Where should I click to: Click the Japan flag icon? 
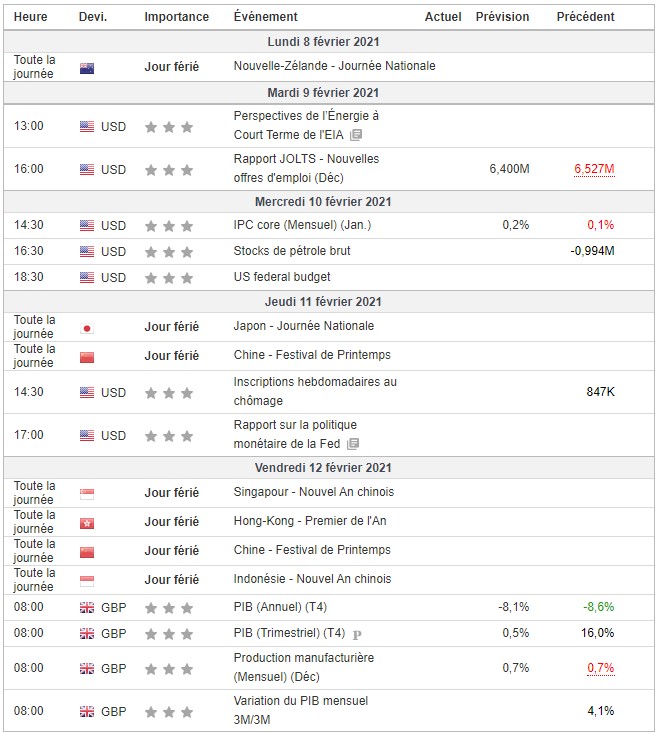pos(87,327)
